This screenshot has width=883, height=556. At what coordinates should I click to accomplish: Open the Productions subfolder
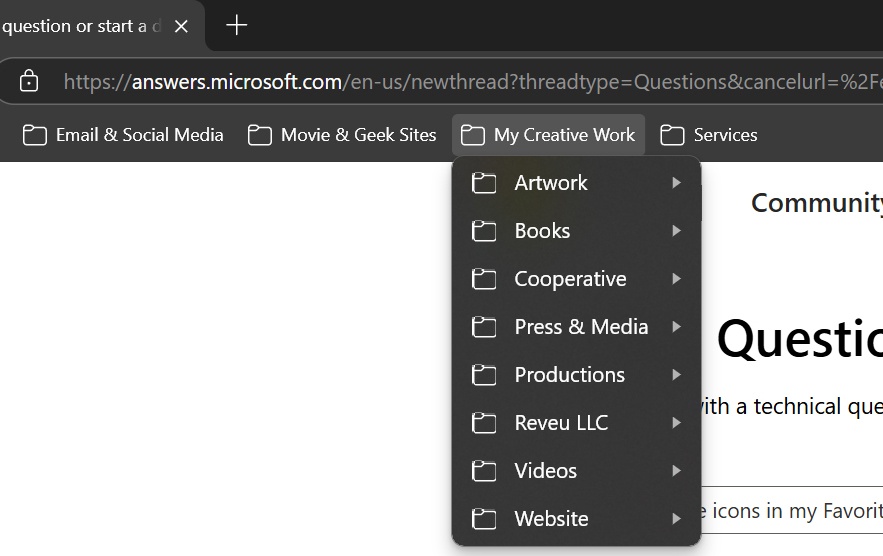coord(576,375)
